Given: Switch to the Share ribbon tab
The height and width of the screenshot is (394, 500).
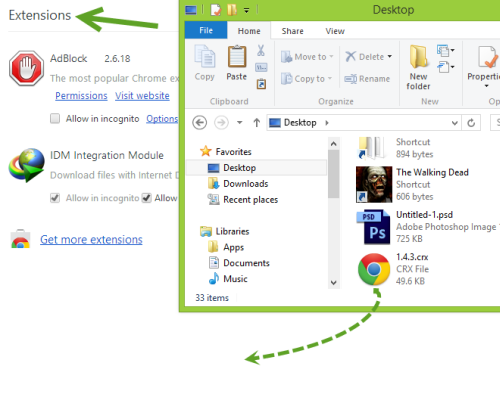Looking at the screenshot, I should tap(292, 31).
